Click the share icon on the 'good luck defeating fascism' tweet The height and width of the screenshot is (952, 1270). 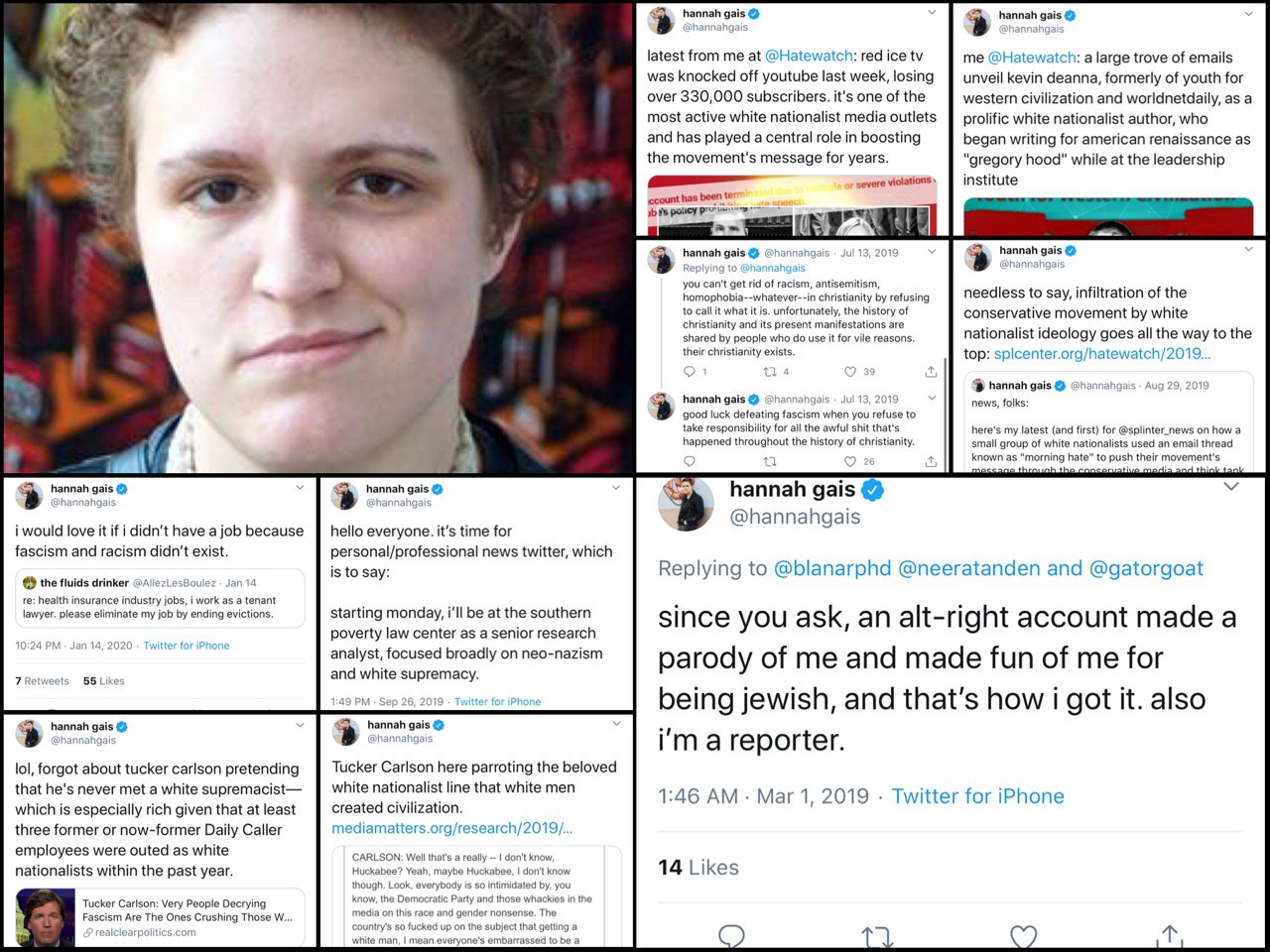[x=931, y=461]
